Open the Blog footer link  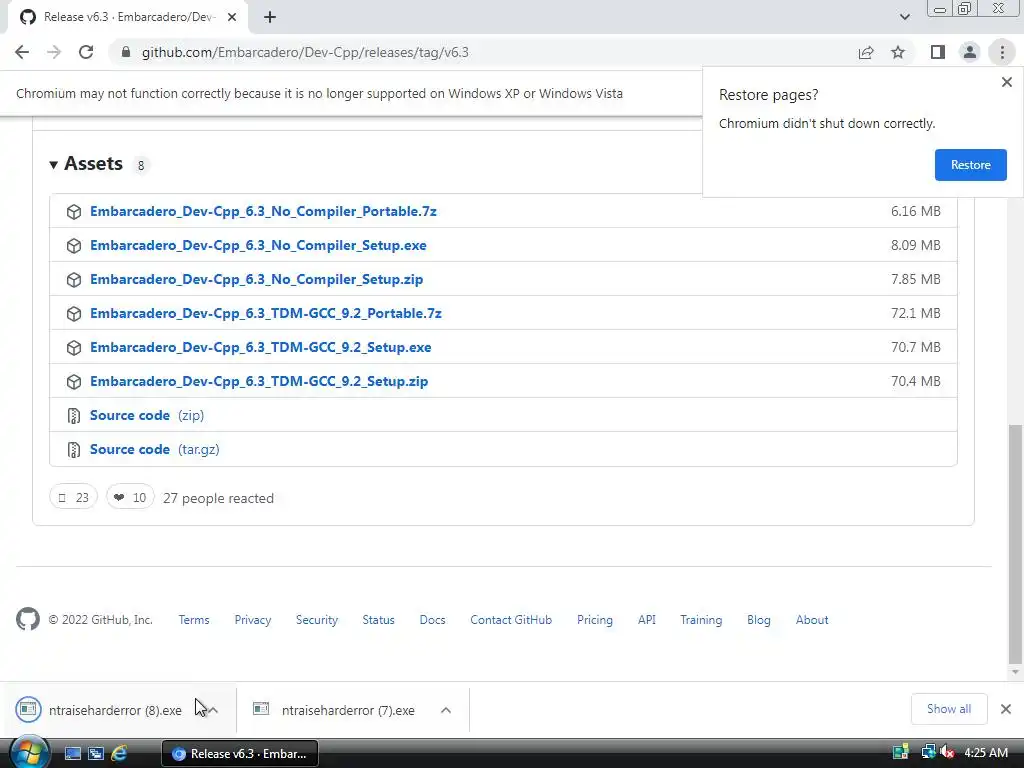[759, 620]
